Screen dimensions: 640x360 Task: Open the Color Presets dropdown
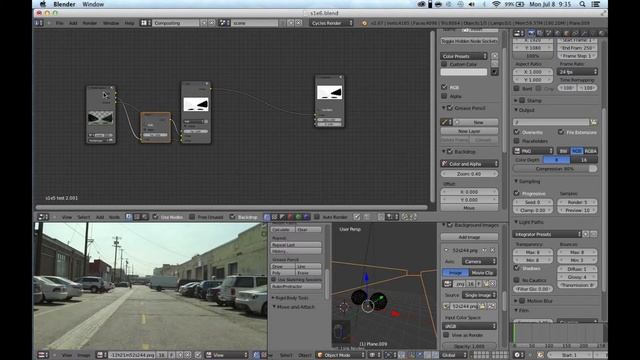[464, 56]
